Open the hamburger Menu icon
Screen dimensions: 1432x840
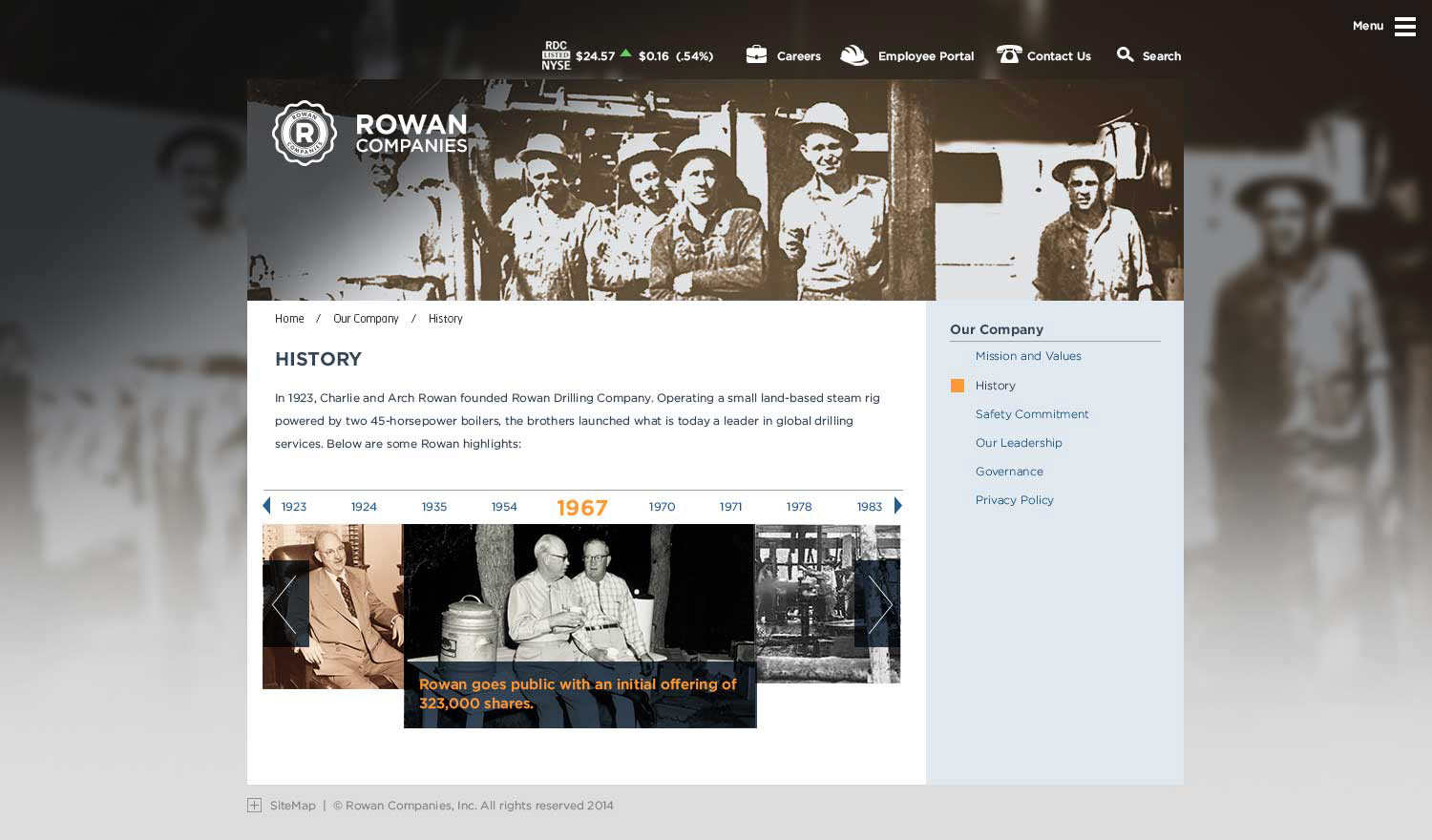1404,27
